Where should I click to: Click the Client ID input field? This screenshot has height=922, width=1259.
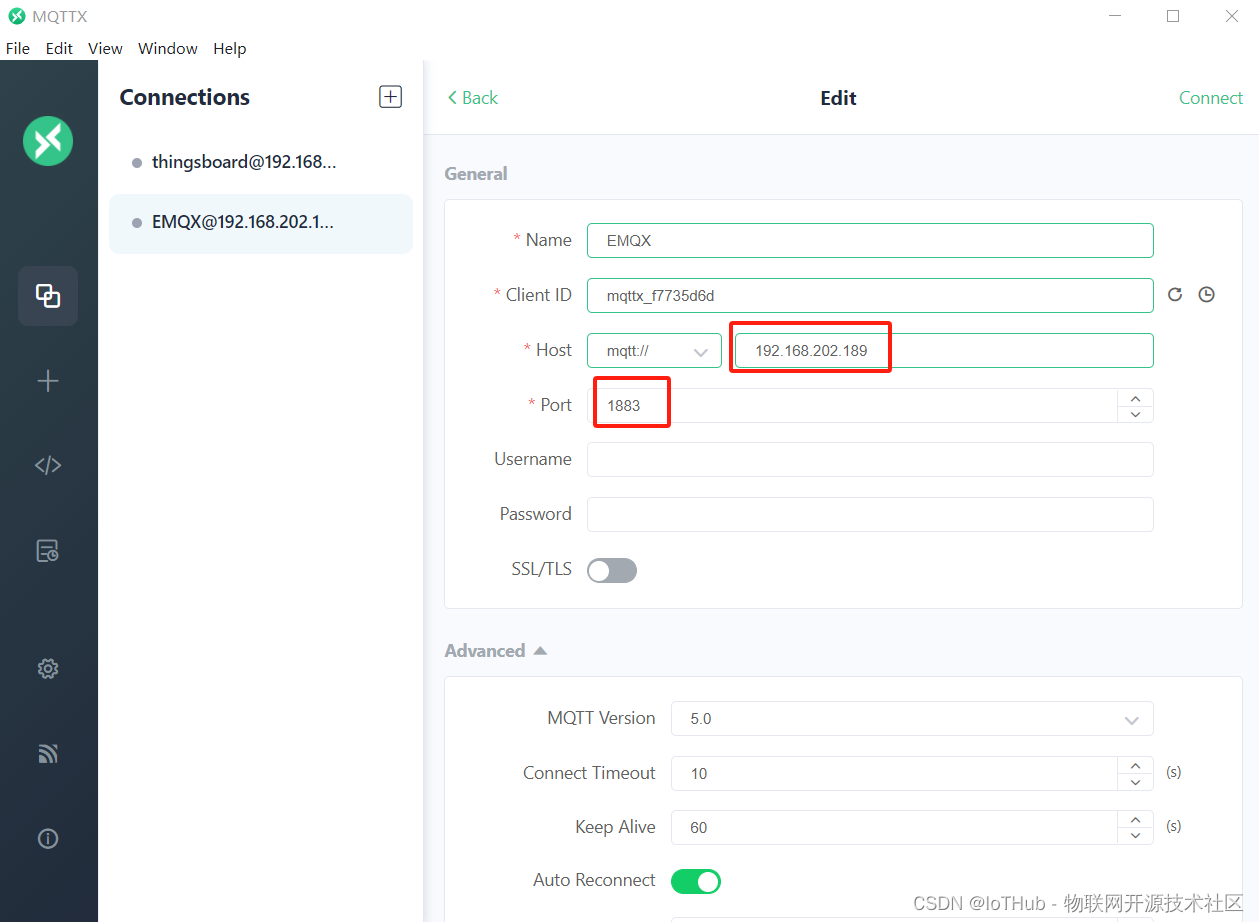click(x=870, y=296)
